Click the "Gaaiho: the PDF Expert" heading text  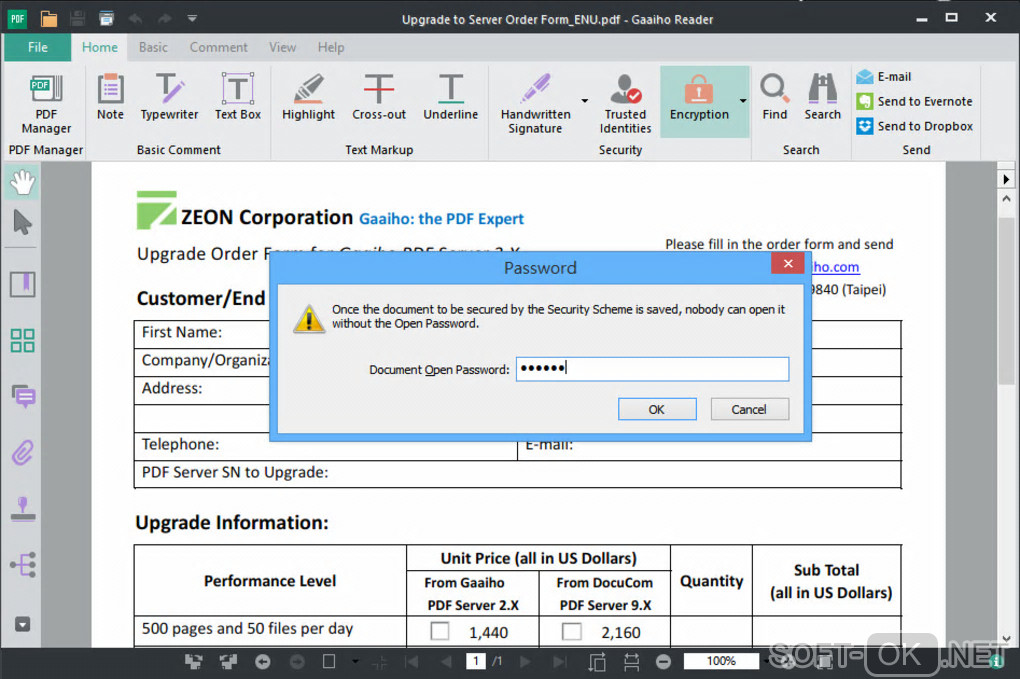tap(441, 219)
